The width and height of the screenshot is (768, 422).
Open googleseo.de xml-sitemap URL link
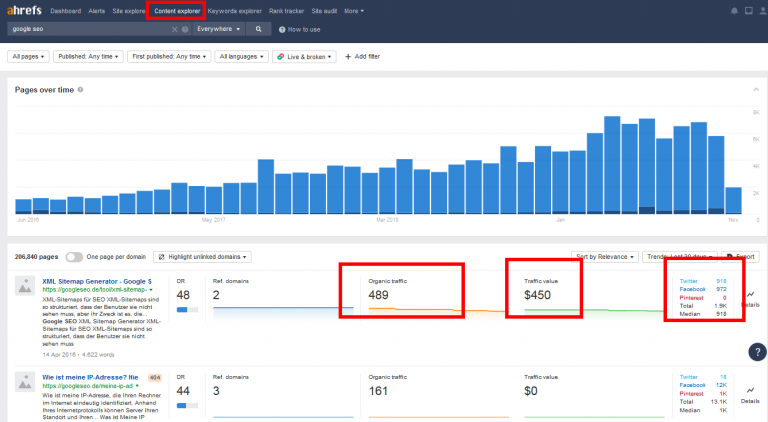(x=95, y=290)
